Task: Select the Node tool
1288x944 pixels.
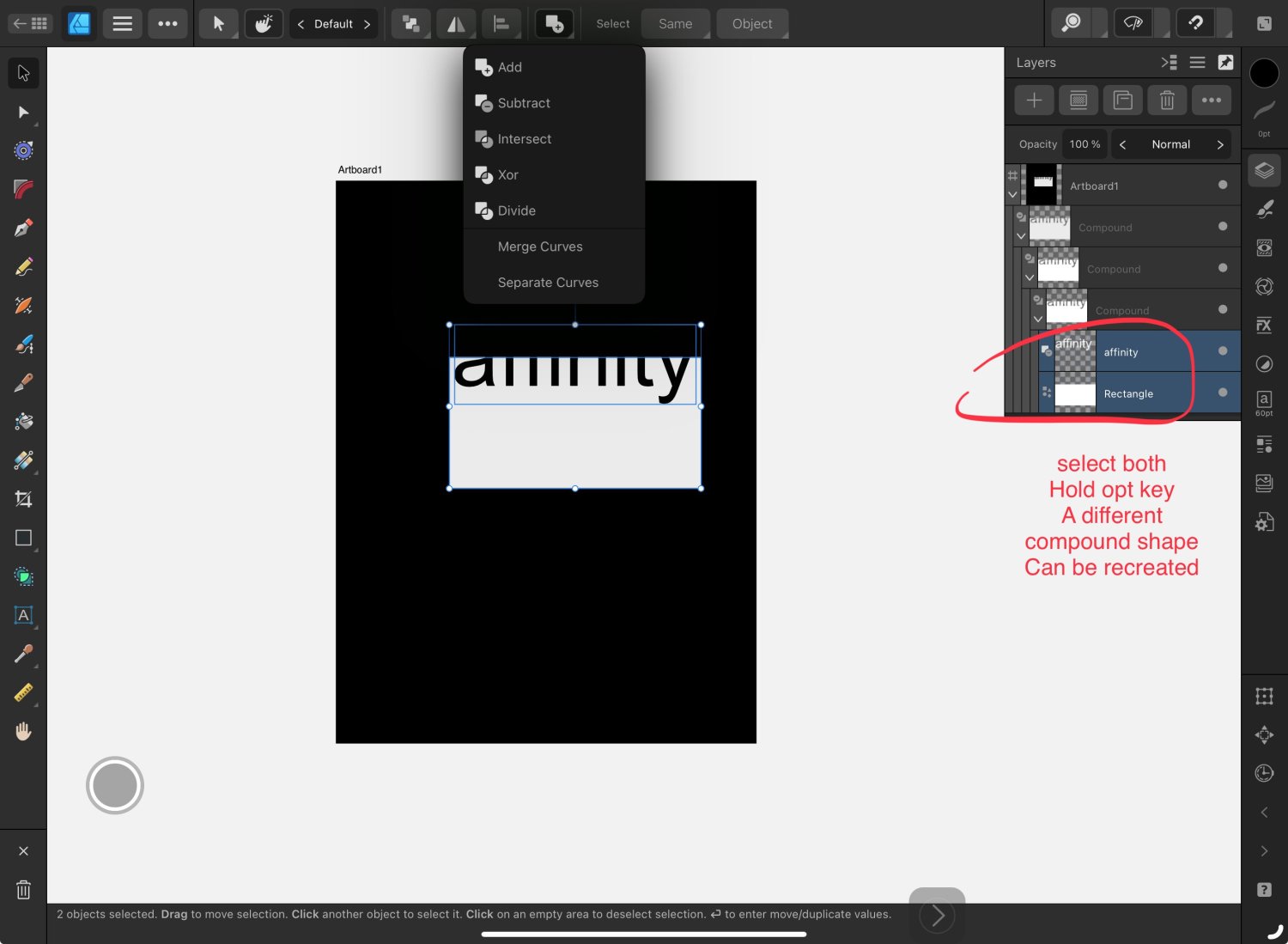Action: 23,112
